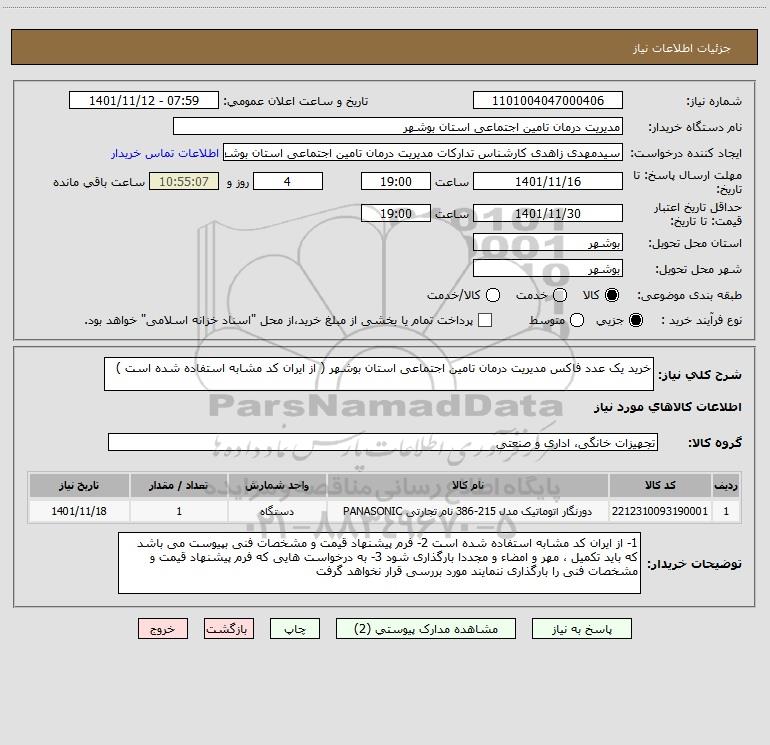Click item code 2212310093190001 cell
The width and height of the screenshot is (770, 745).
coord(660,511)
